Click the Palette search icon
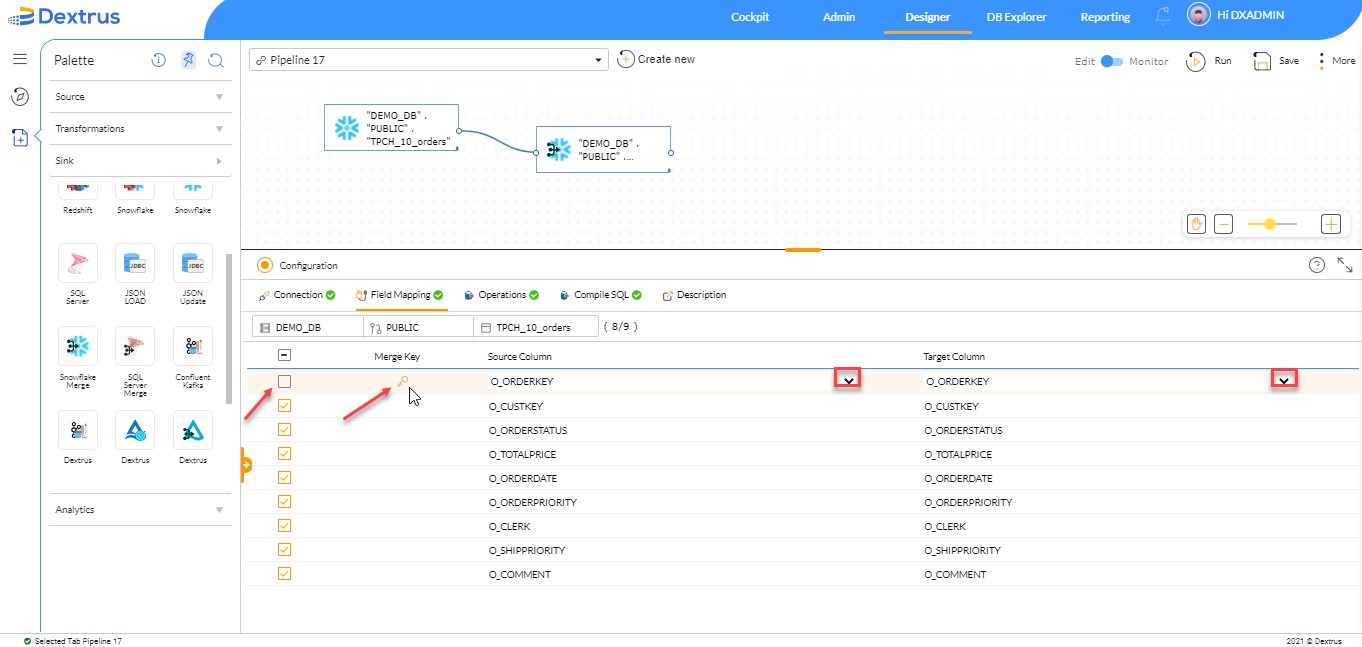The height and width of the screenshot is (647, 1362). pos(215,60)
